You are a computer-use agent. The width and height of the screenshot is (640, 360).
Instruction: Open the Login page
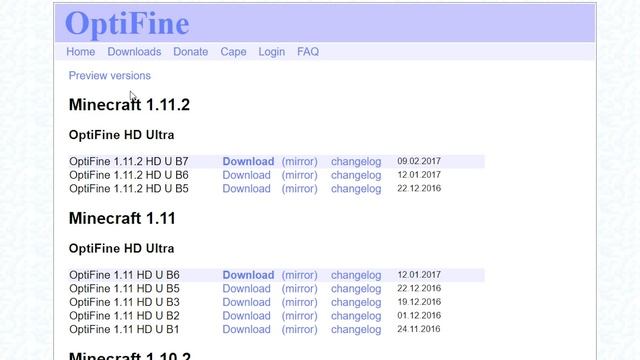pos(271,52)
